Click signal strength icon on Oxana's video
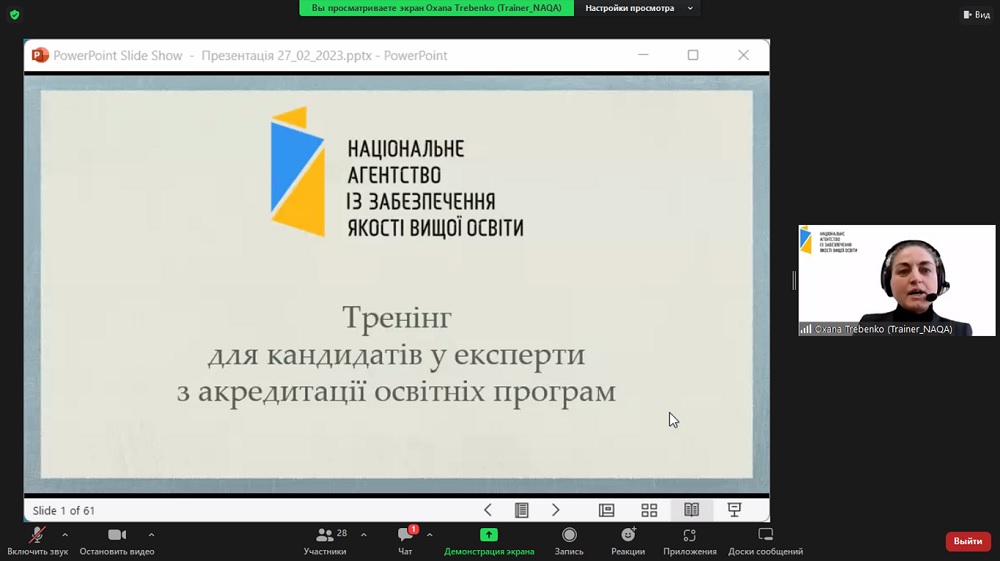 [806, 329]
